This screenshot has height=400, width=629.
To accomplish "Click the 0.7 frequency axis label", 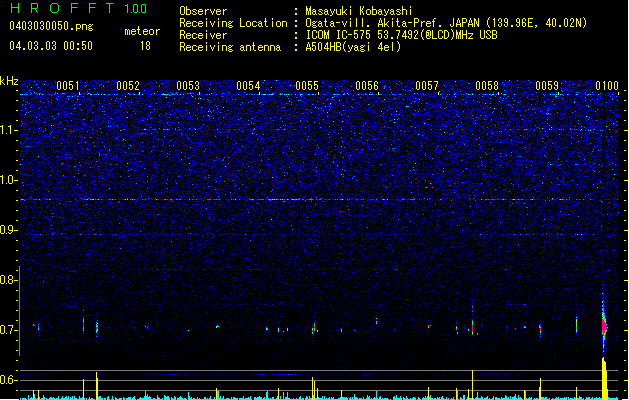I will point(8,330).
